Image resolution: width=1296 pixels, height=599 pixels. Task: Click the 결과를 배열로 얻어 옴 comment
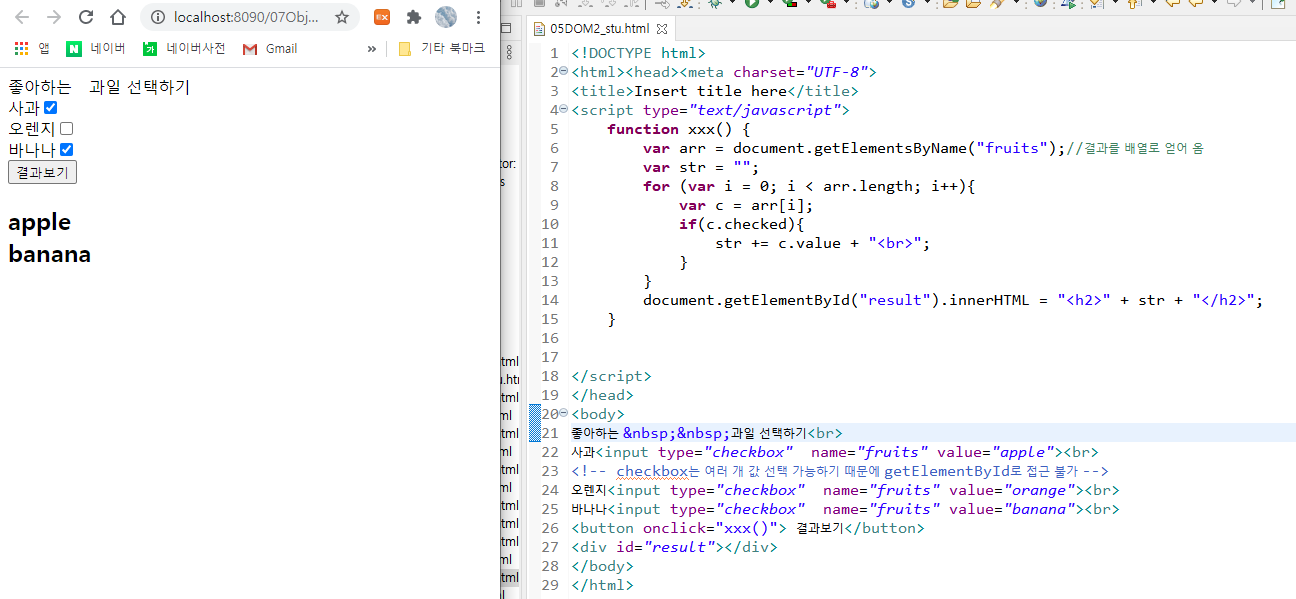pyautogui.click(x=1135, y=148)
